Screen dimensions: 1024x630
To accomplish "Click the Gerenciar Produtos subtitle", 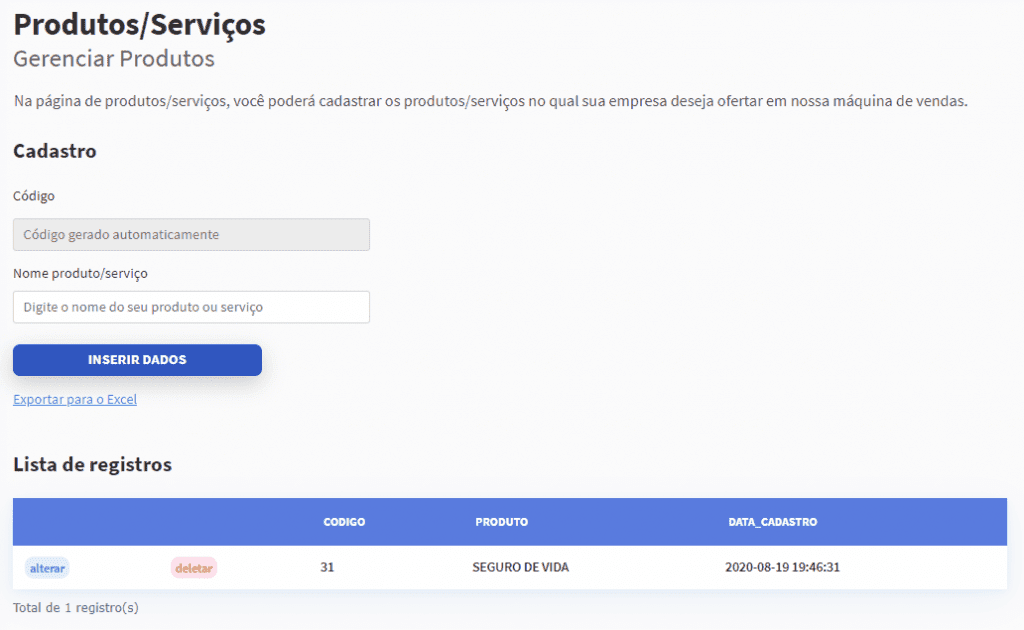I will click(114, 59).
